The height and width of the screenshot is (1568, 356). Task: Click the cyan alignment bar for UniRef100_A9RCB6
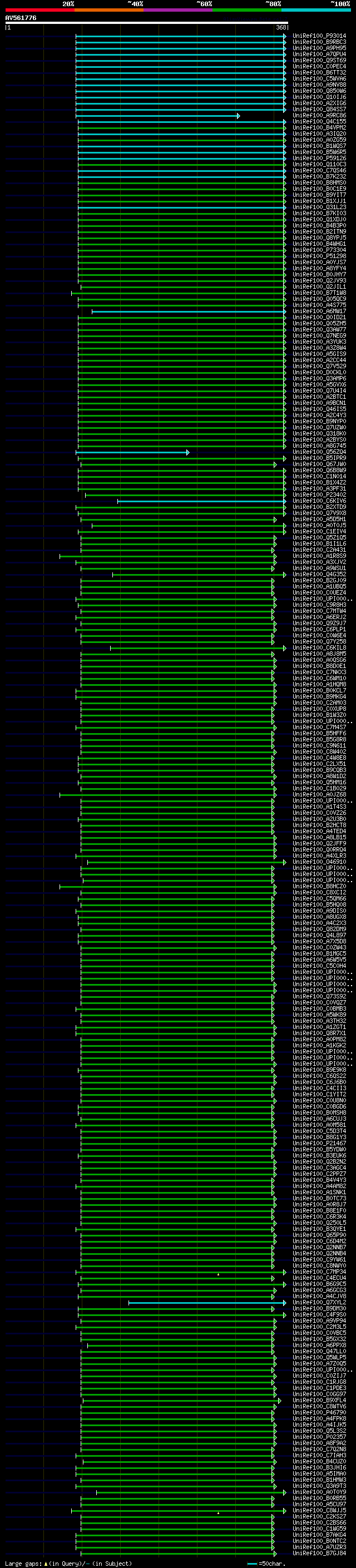[x=157, y=116]
